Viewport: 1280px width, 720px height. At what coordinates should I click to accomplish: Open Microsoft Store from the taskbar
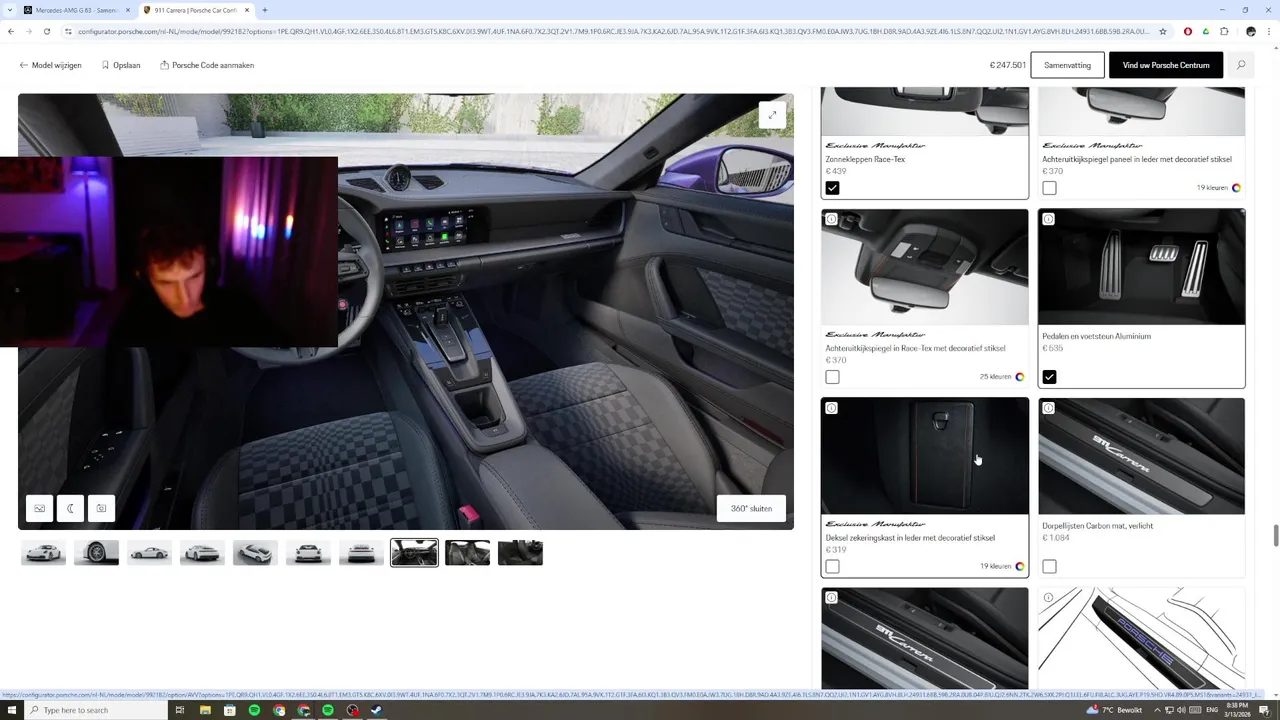click(230, 710)
